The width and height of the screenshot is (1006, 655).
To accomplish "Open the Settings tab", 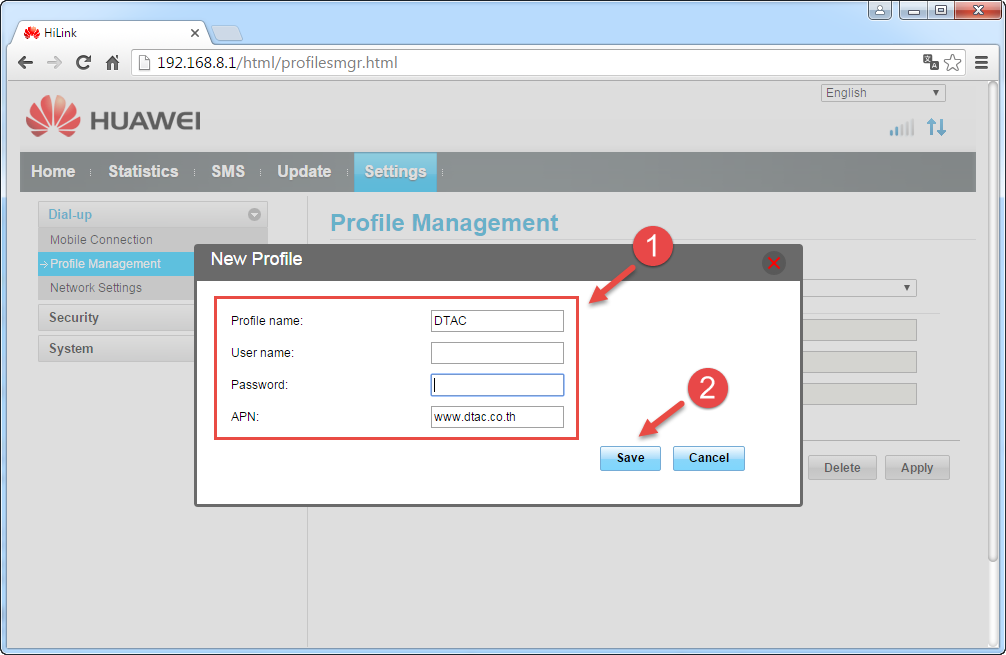I will coord(395,172).
